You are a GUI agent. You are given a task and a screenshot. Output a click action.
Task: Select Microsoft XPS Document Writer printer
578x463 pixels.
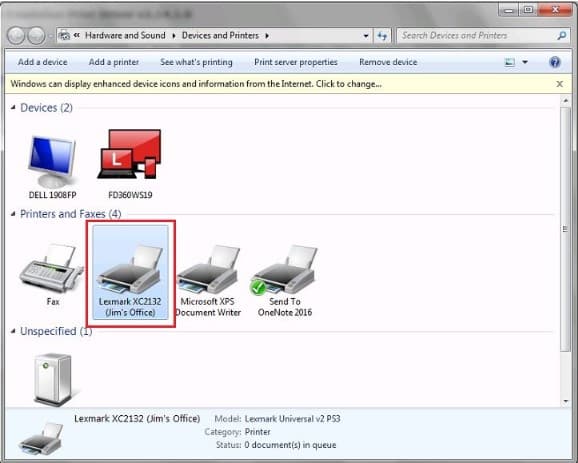coord(208,280)
